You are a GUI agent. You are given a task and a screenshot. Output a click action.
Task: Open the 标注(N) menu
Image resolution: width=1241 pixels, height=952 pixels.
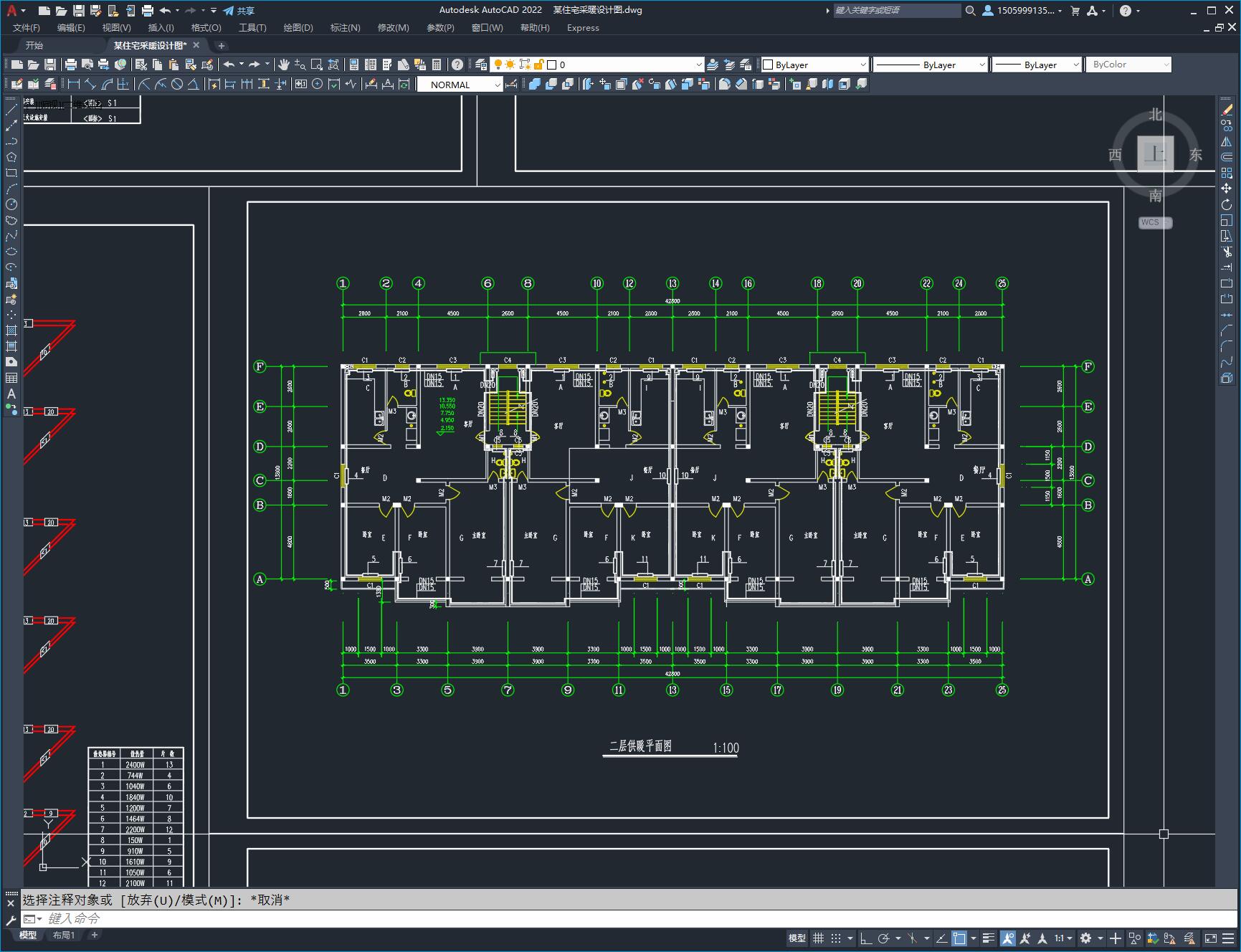coord(345,28)
